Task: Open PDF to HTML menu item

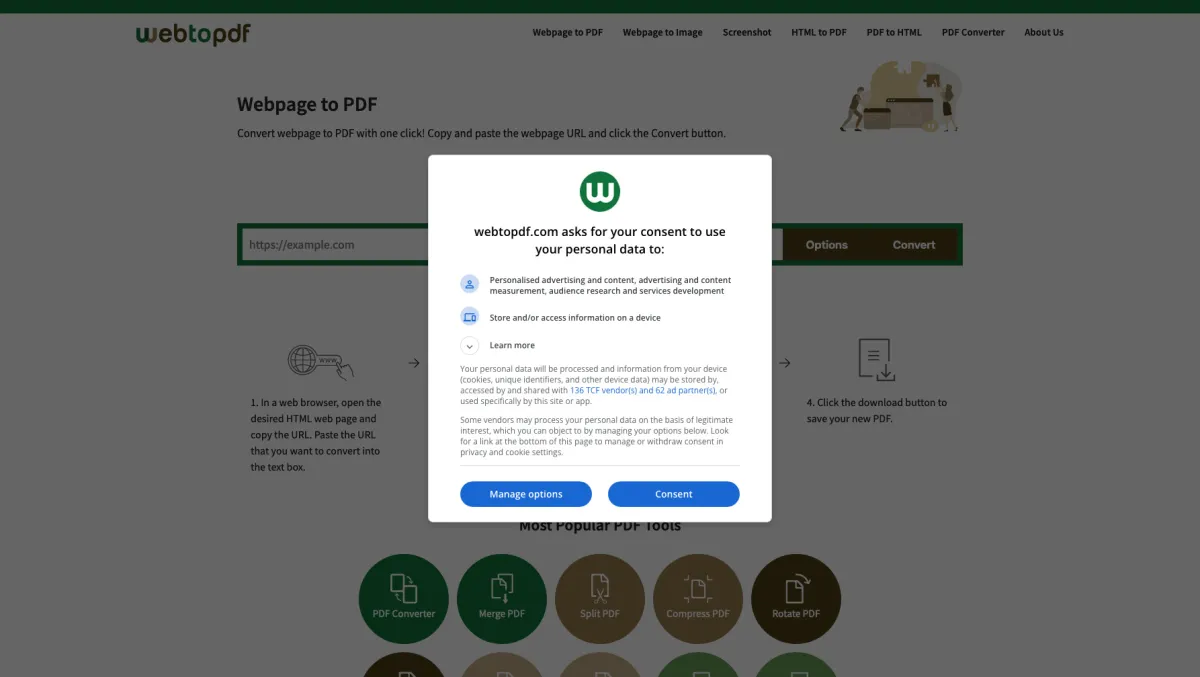Action: pyautogui.click(x=894, y=32)
